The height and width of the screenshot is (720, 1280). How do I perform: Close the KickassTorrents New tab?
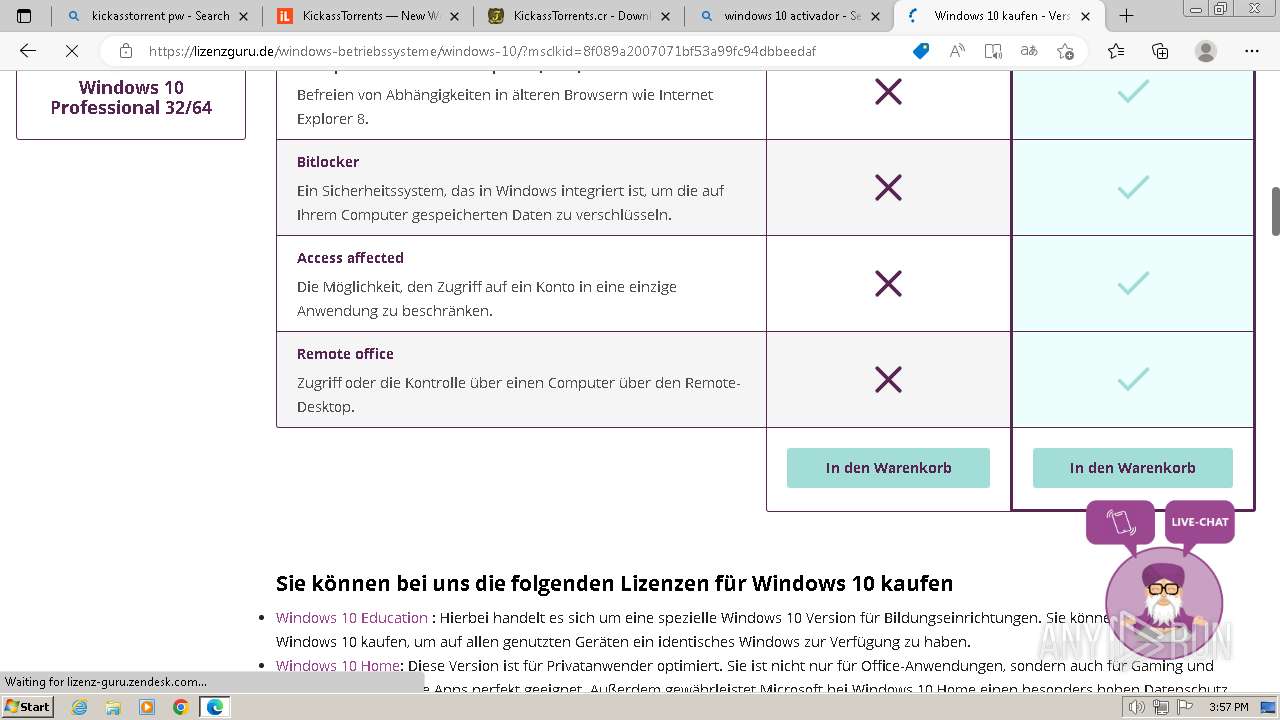click(454, 16)
